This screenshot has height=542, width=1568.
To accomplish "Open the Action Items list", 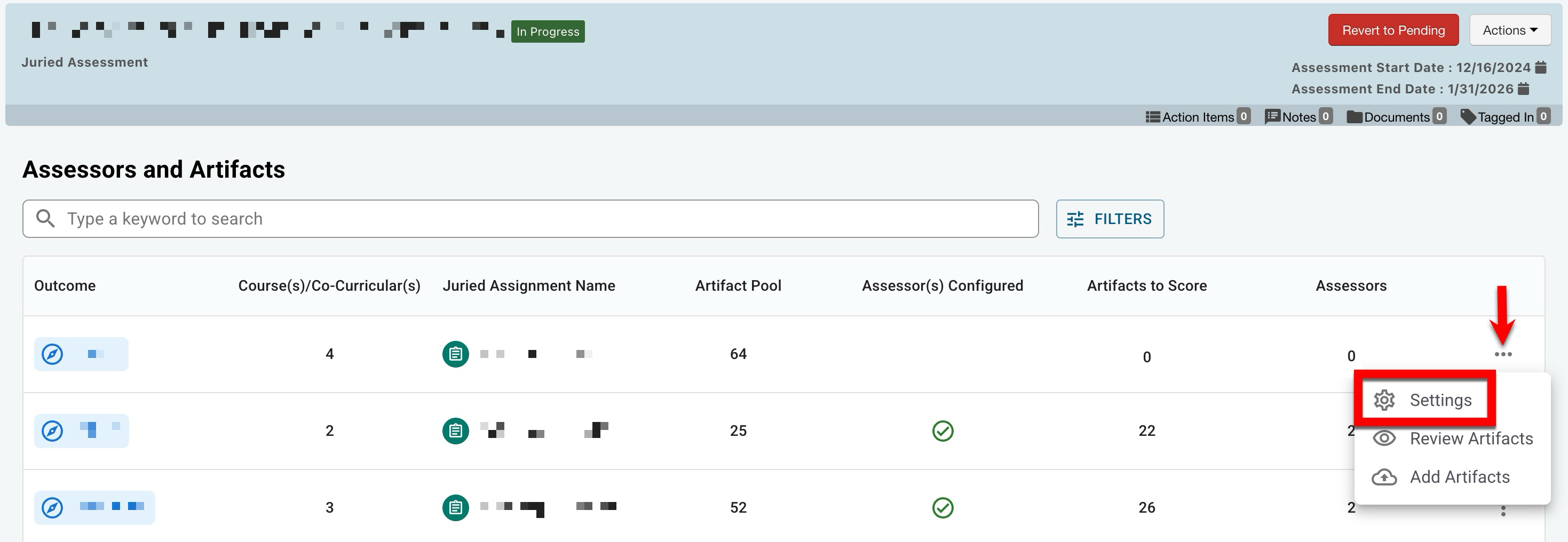I will (1197, 117).
